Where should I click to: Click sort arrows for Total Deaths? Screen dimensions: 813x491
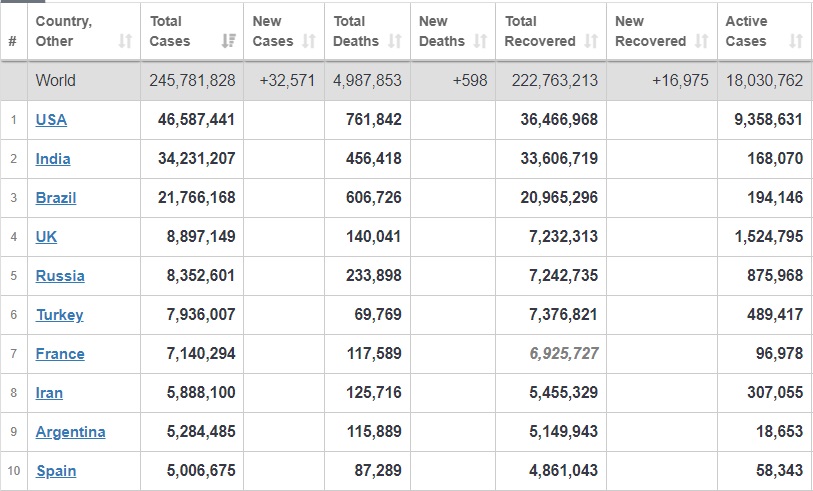(x=394, y=41)
